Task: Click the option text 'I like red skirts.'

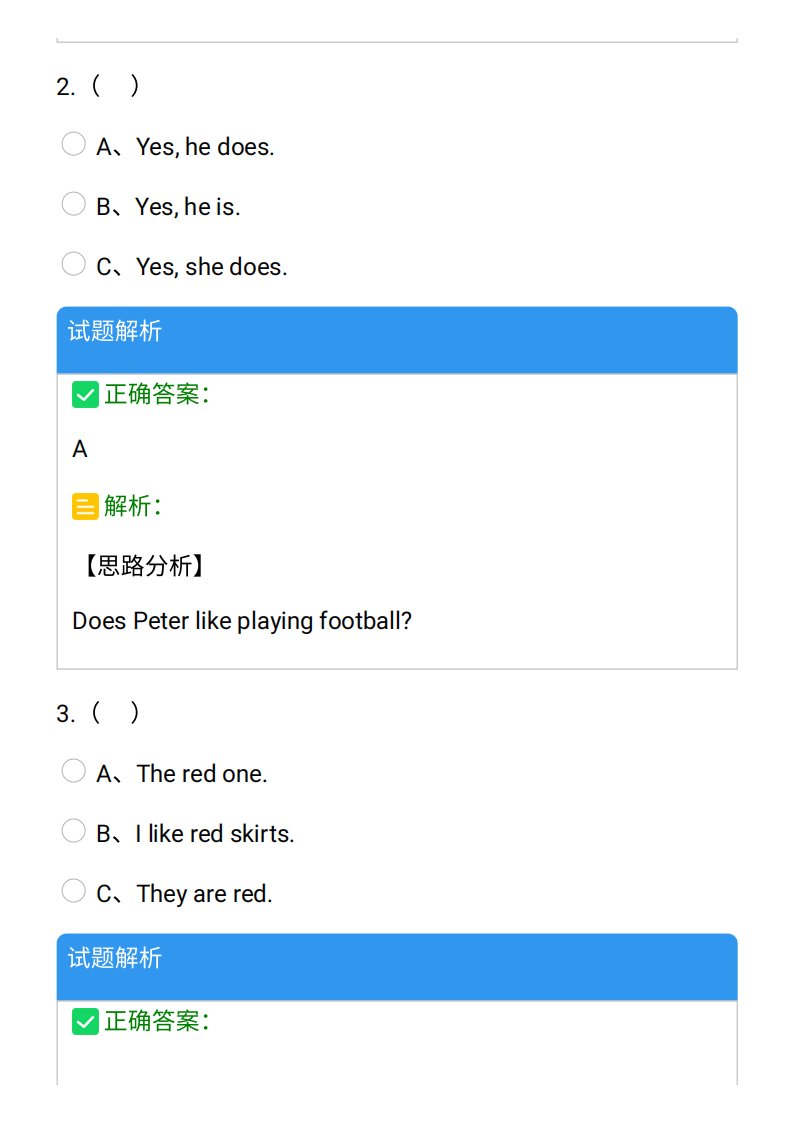Action: (215, 834)
